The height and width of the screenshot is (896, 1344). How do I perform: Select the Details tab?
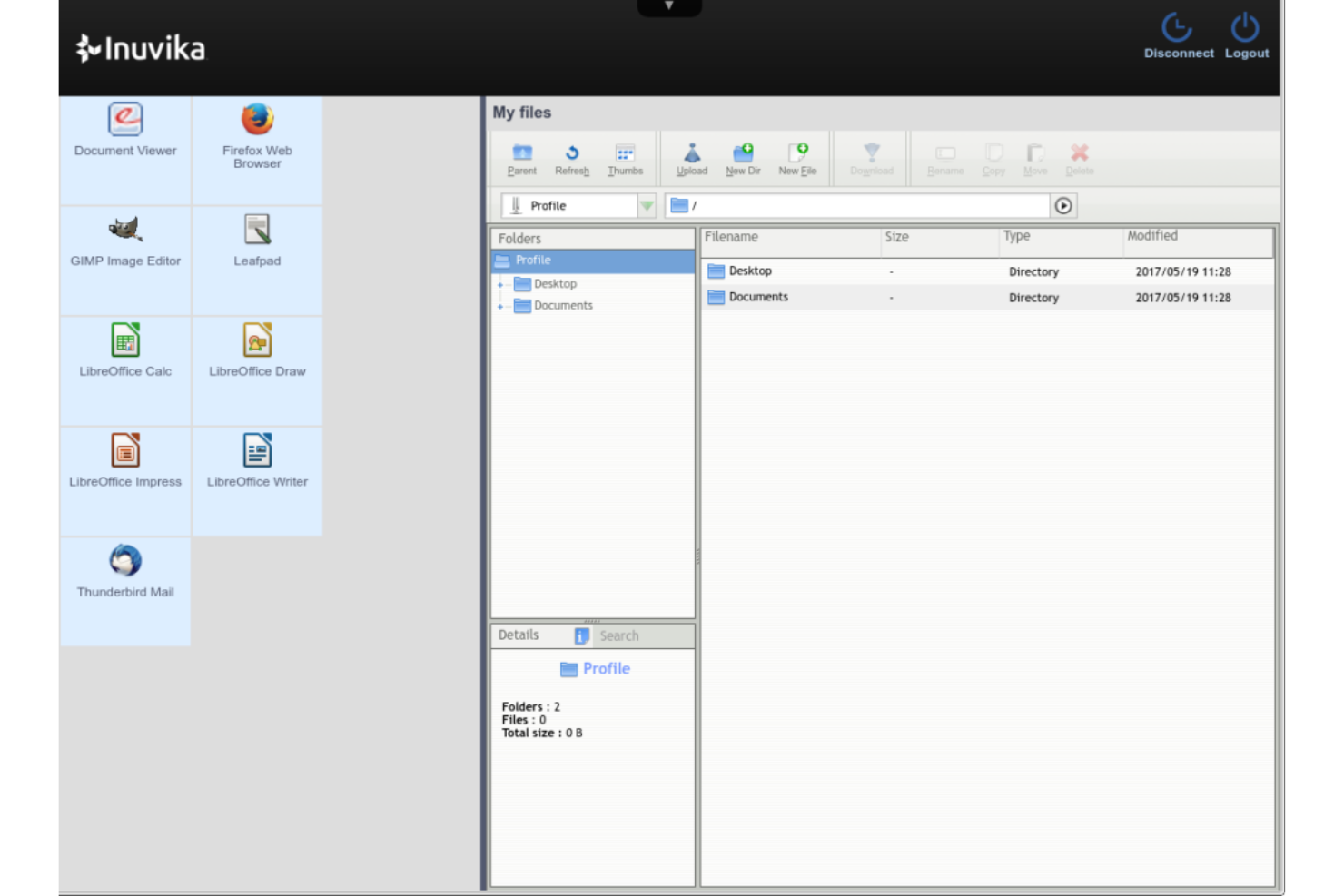tap(518, 635)
